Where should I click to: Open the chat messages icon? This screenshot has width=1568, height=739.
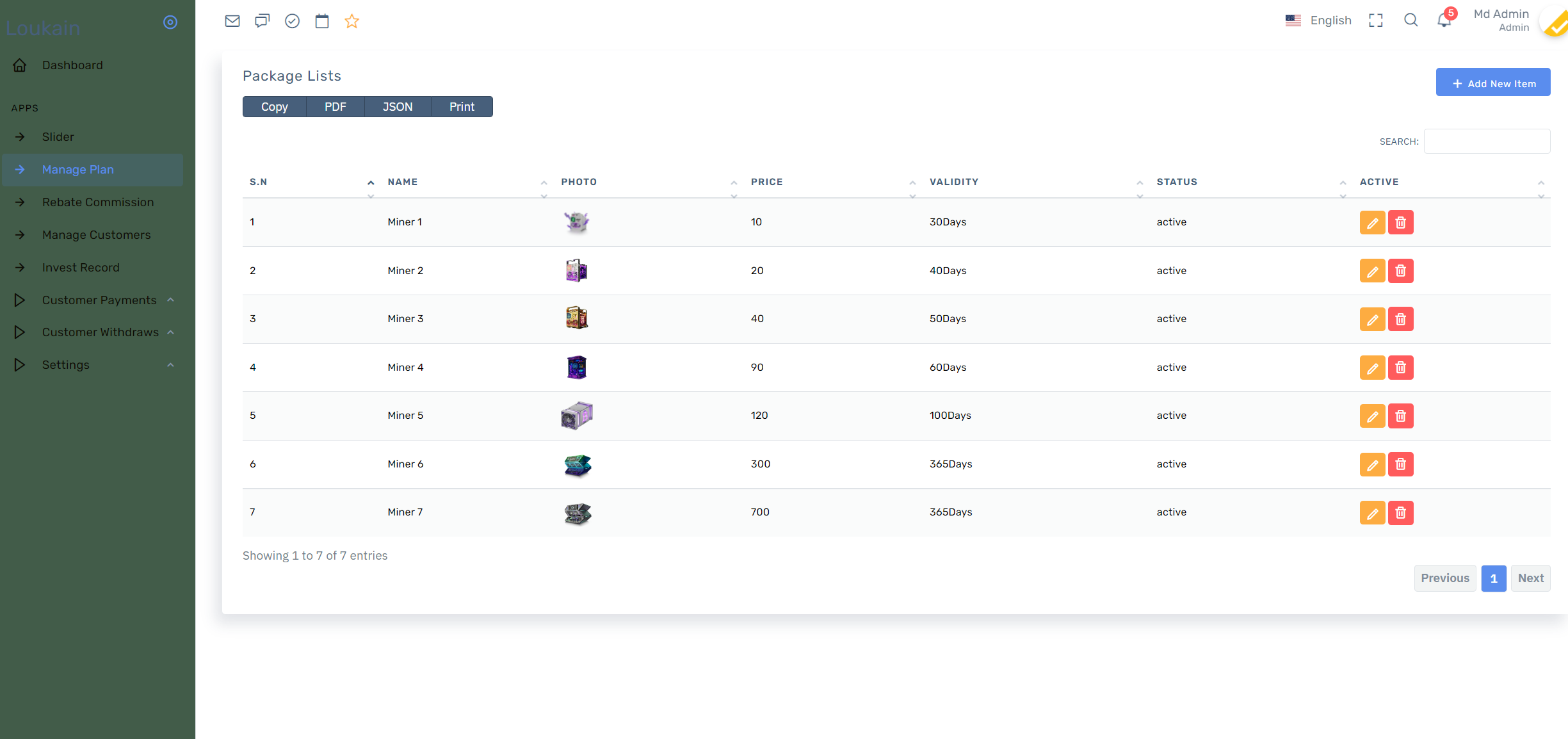[262, 21]
